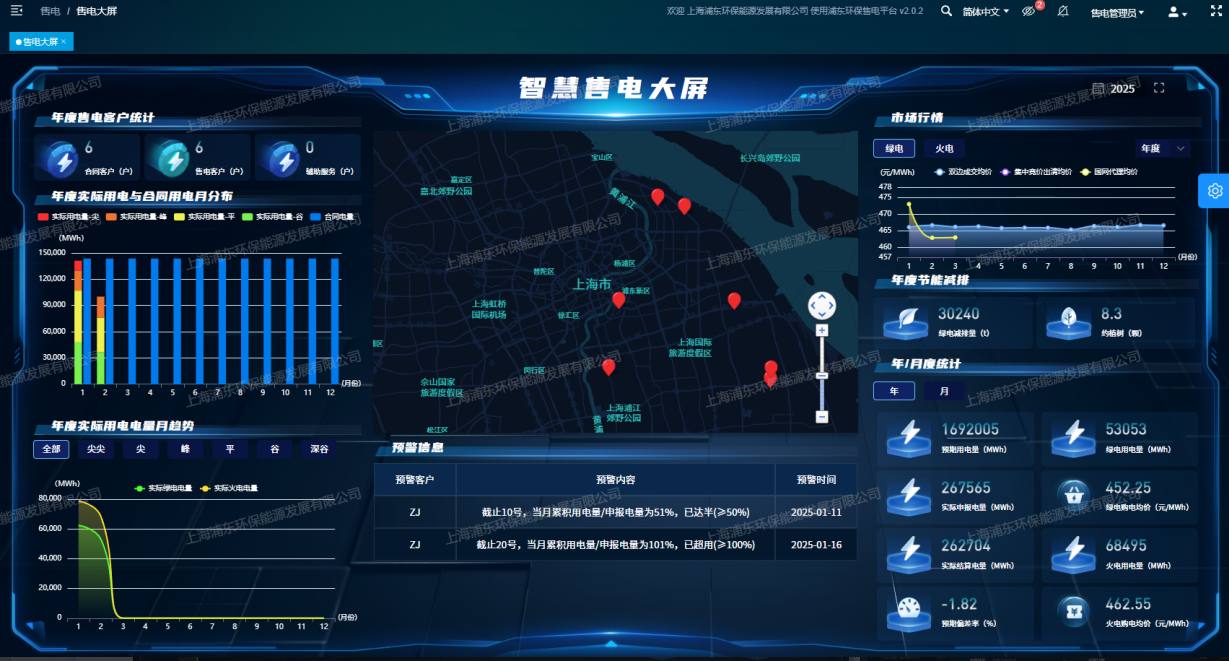This screenshot has height=661, width=1229.
Task: Click the map zoom slider handle
Action: [822, 375]
